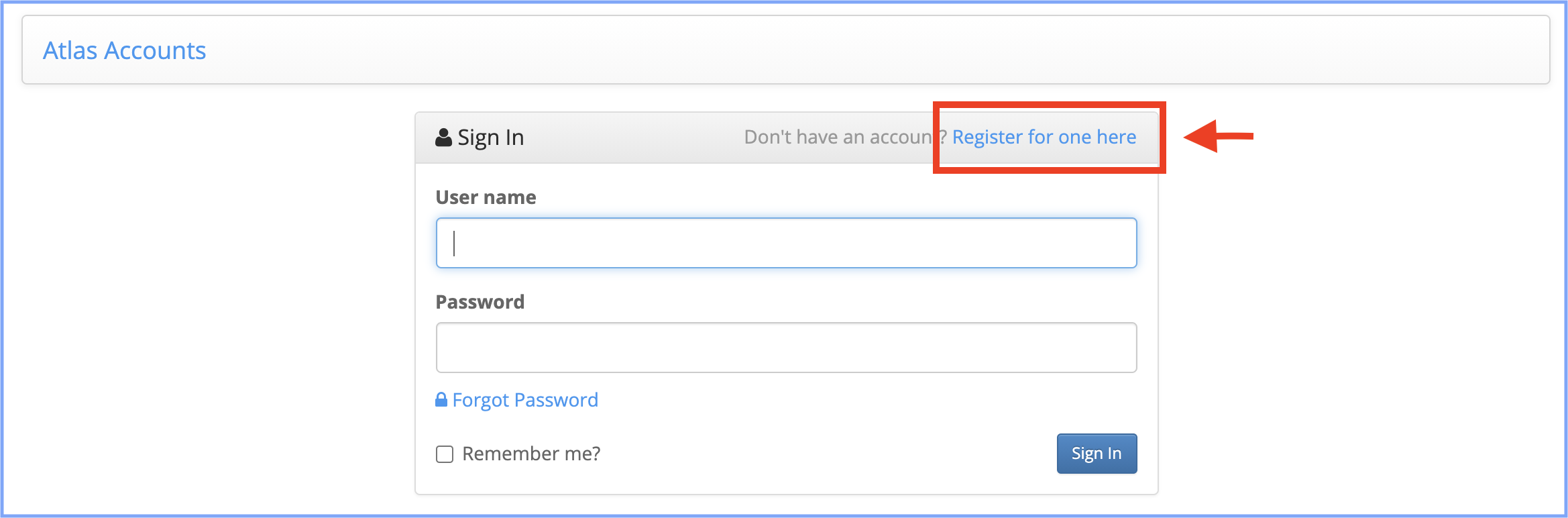Click the user silhouette icon beside Sign In

pos(443,138)
